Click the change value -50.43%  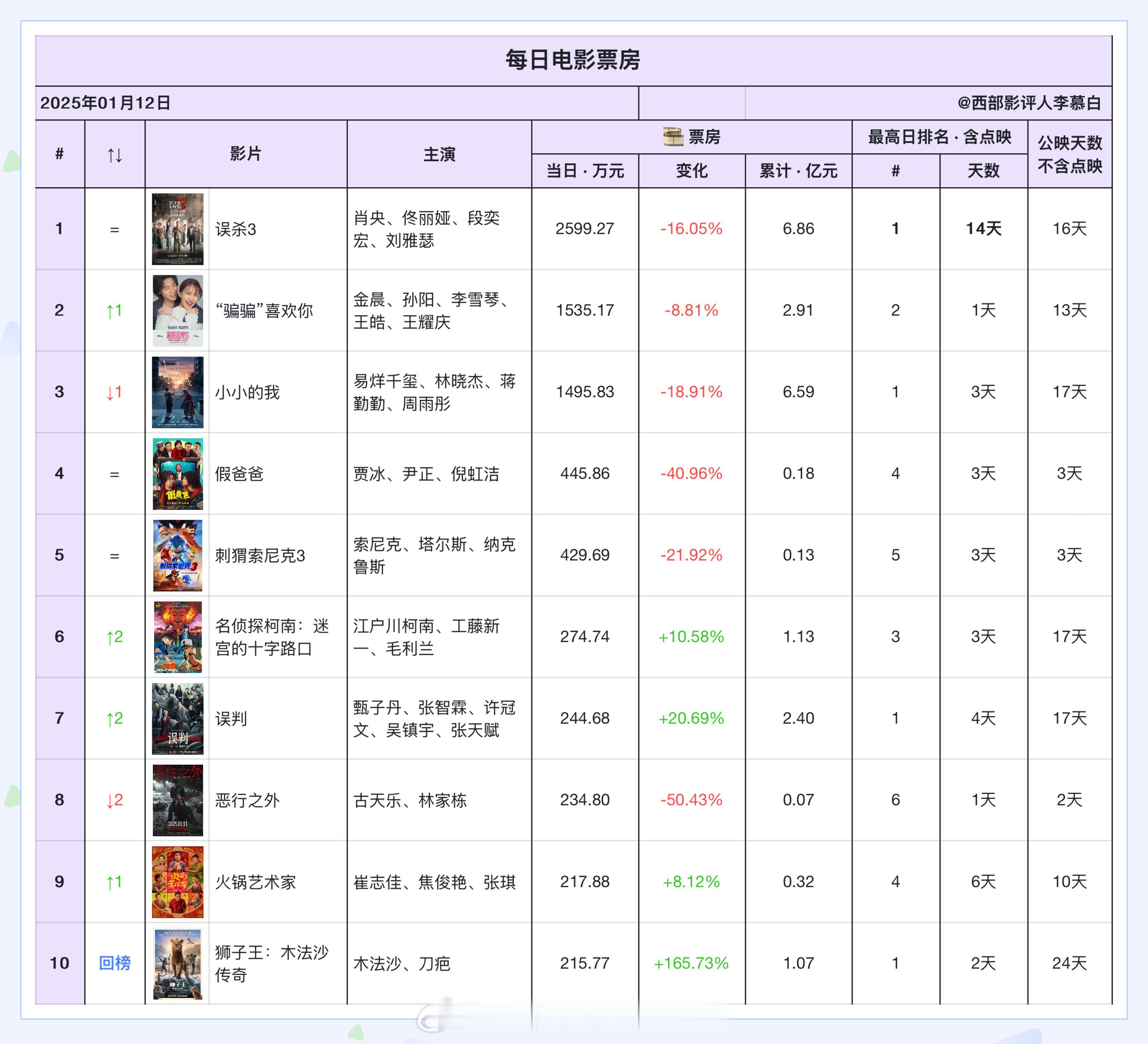pyautogui.click(x=691, y=800)
